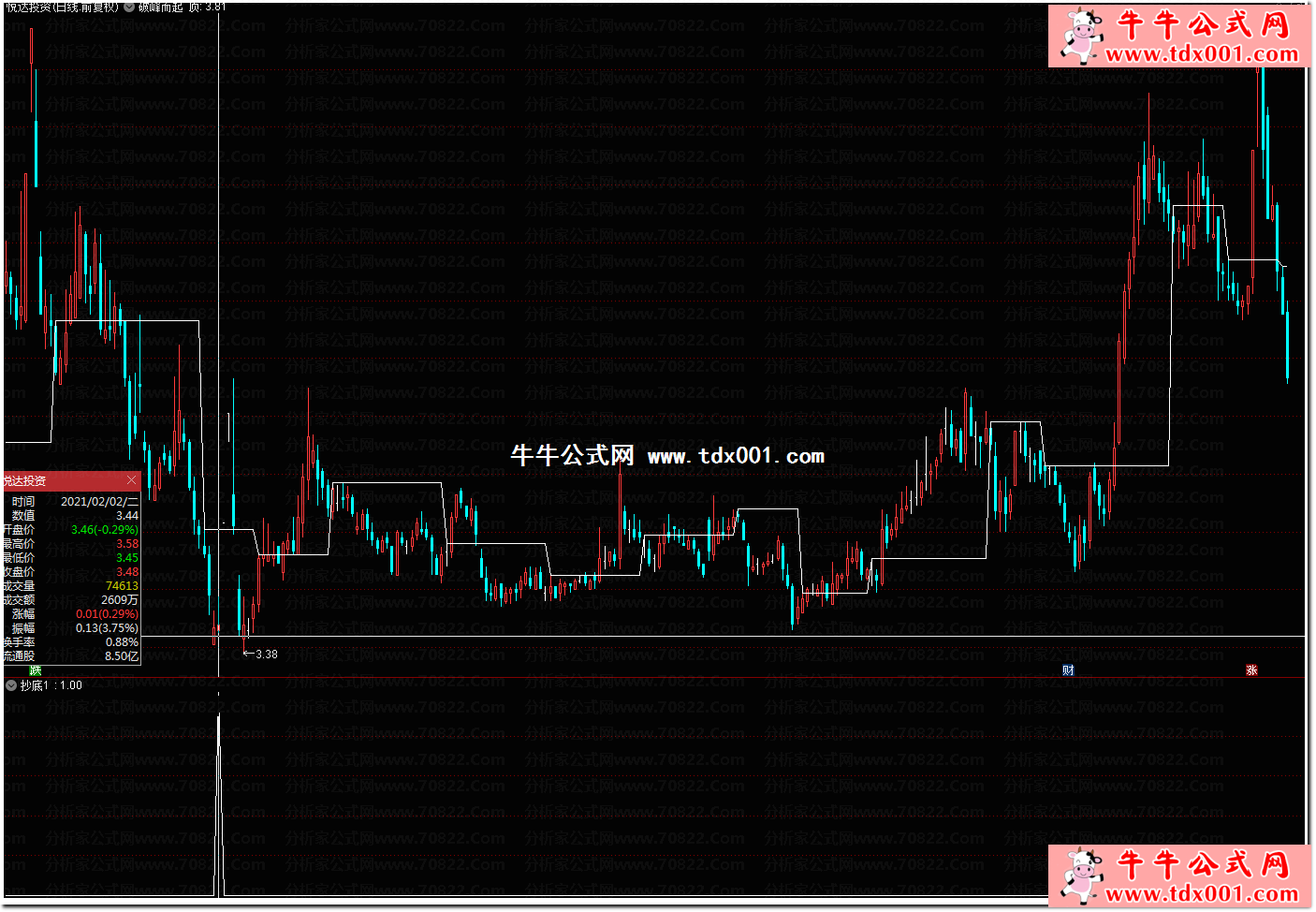The height and width of the screenshot is (912, 1316).
Task: Click the blue 财 financial event marker
Action: [1068, 670]
